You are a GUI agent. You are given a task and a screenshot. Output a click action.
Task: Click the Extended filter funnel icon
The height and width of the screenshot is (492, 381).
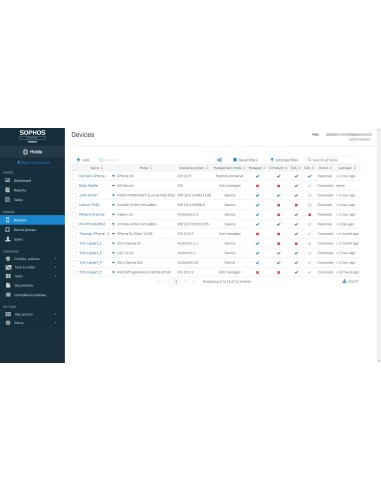click(x=272, y=160)
